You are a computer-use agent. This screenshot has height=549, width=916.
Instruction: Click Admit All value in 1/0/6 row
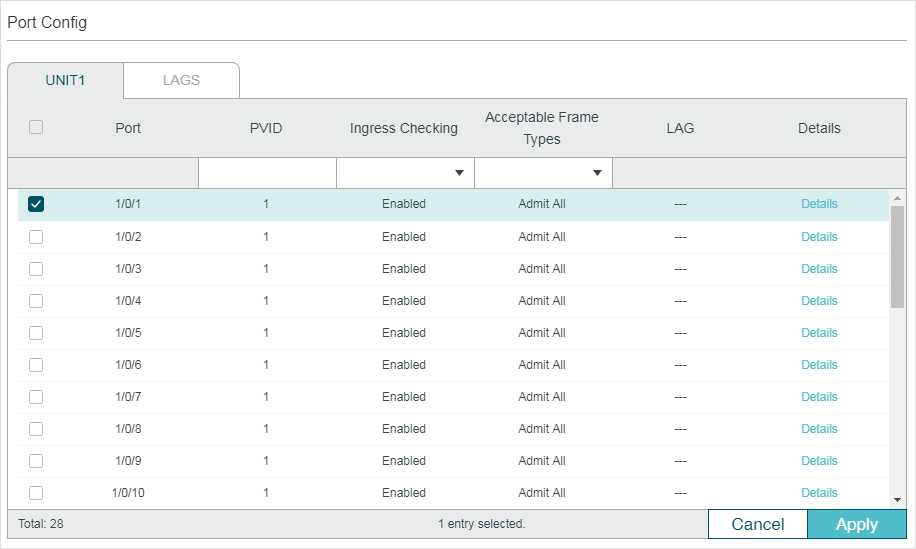[542, 365]
